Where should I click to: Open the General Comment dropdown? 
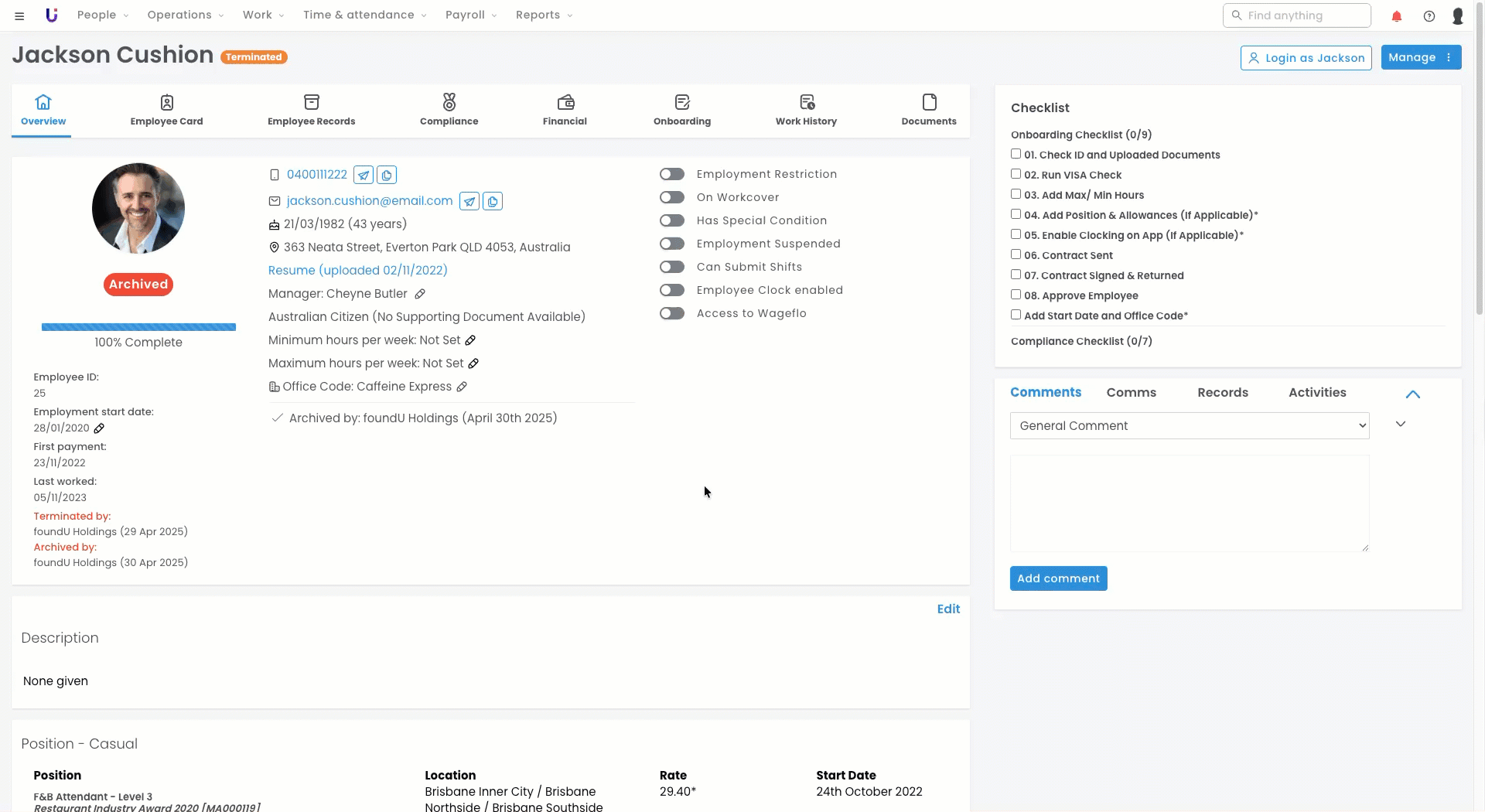1189,425
